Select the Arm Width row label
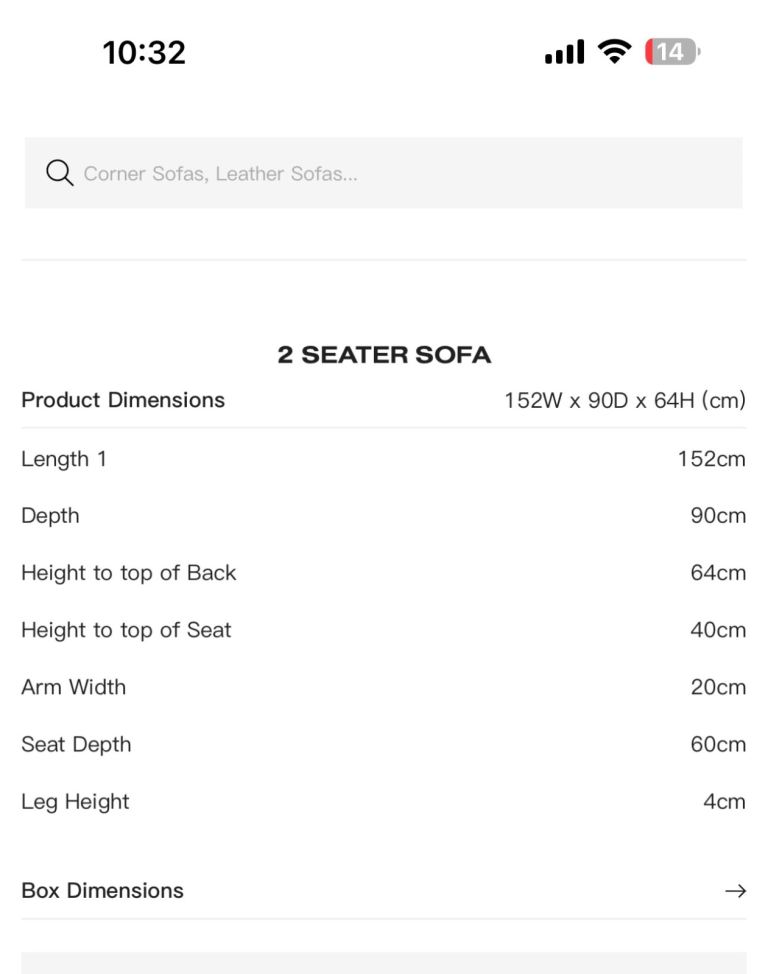The image size is (768, 974). coord(73,687)
